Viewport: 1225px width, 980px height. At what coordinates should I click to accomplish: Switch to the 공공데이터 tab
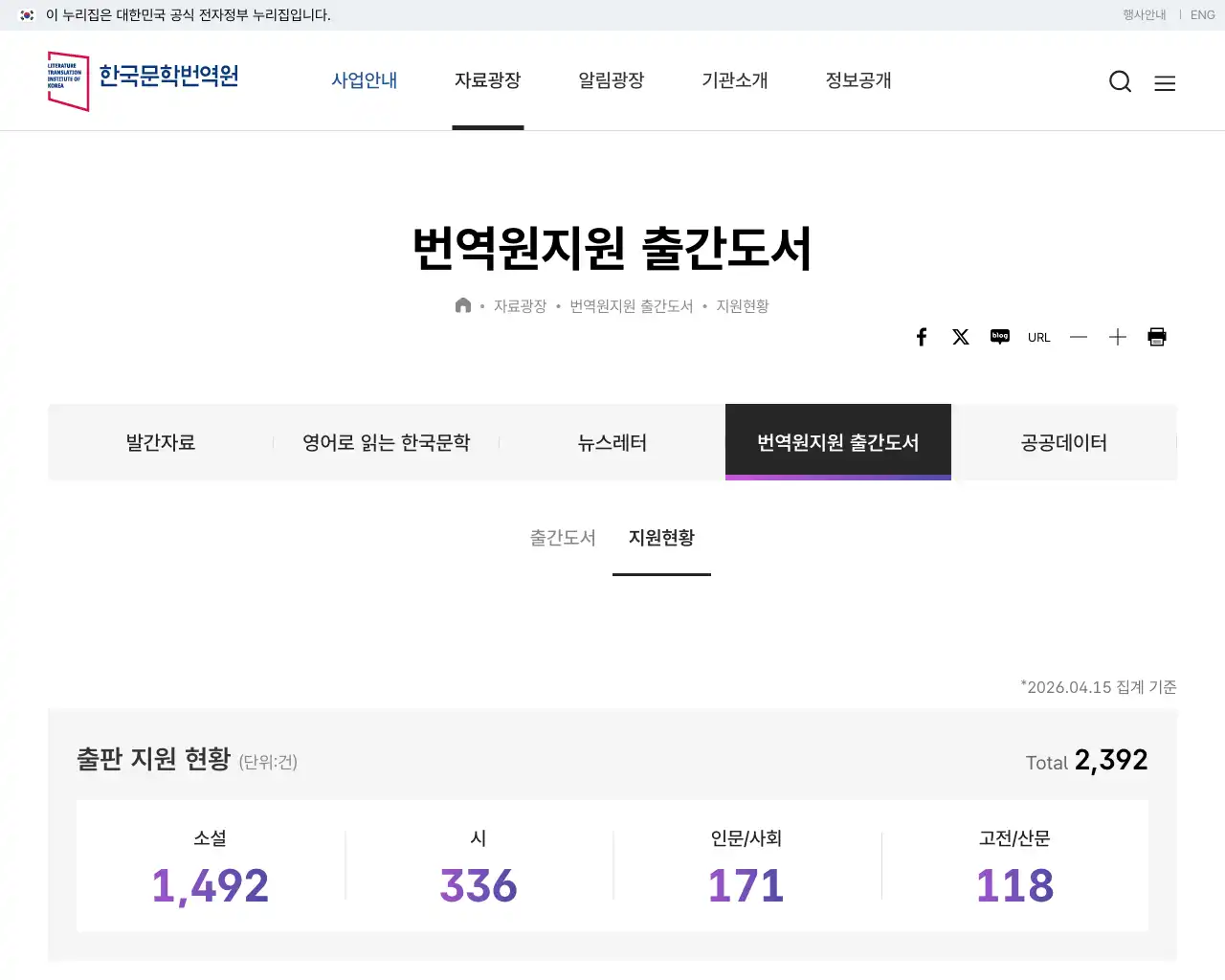(x=1064, y=442)
